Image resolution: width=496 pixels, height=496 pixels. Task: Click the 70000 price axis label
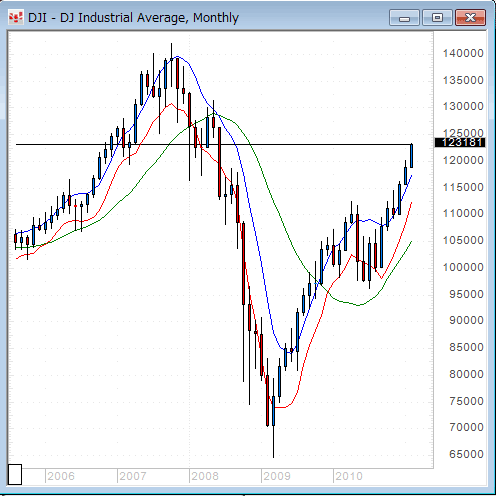(x=466, y=427)
